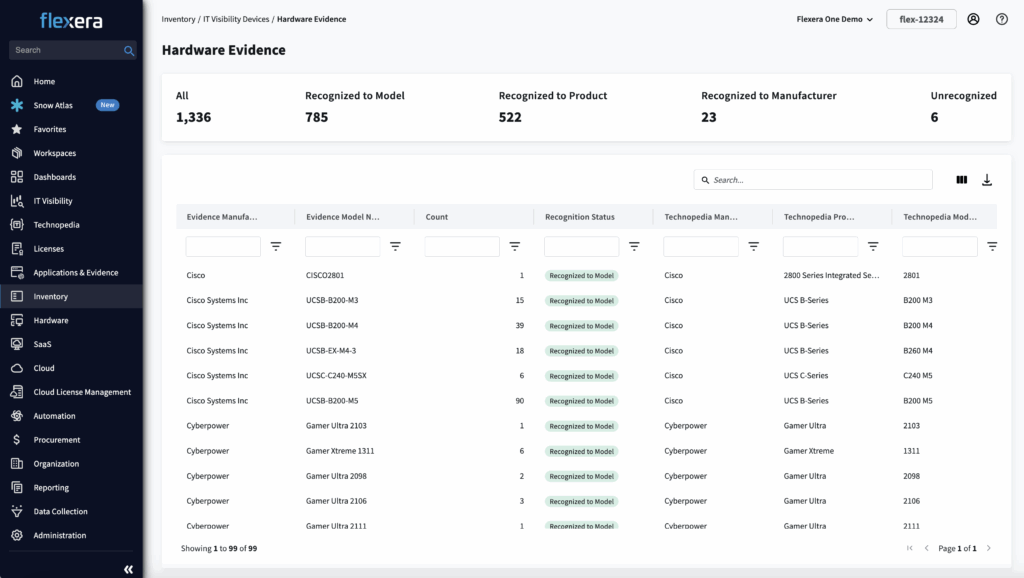Click 2800 Series Integrated product cell
The width and height of the screenshot is (1024, 578).
pyautogui.click(x=831, y=276)
